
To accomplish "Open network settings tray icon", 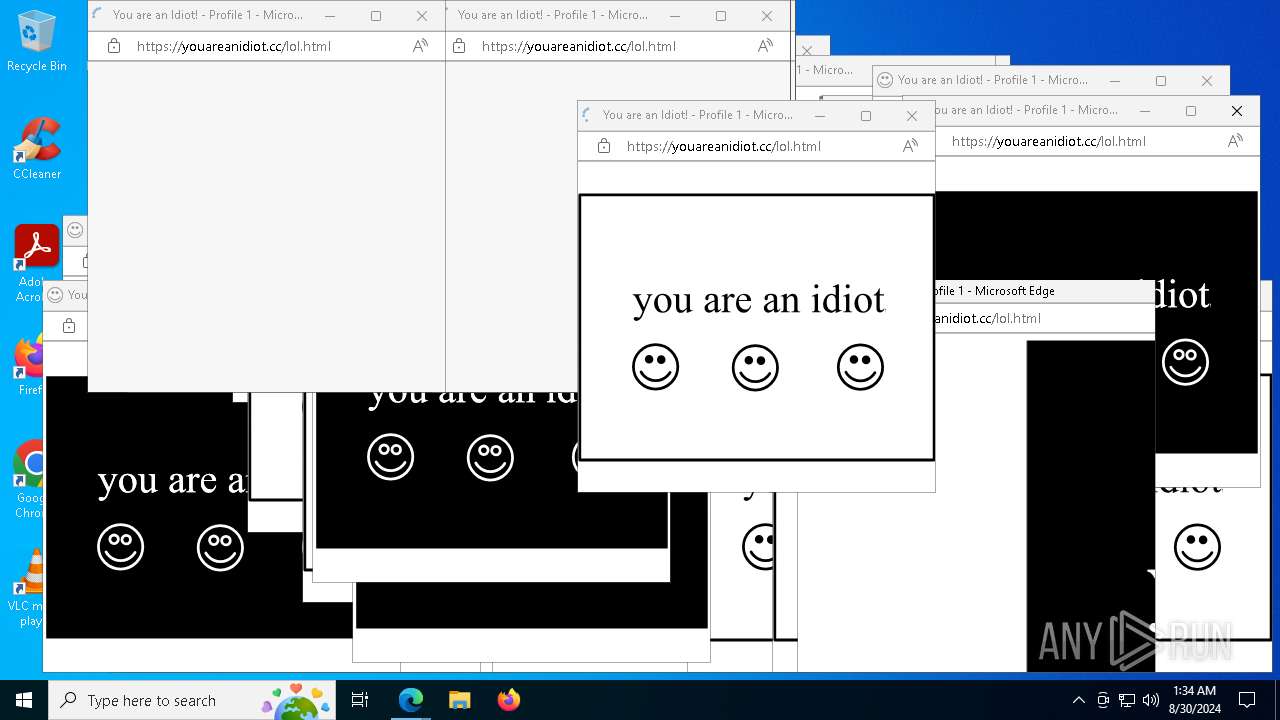I will [x=1126, y=700].
